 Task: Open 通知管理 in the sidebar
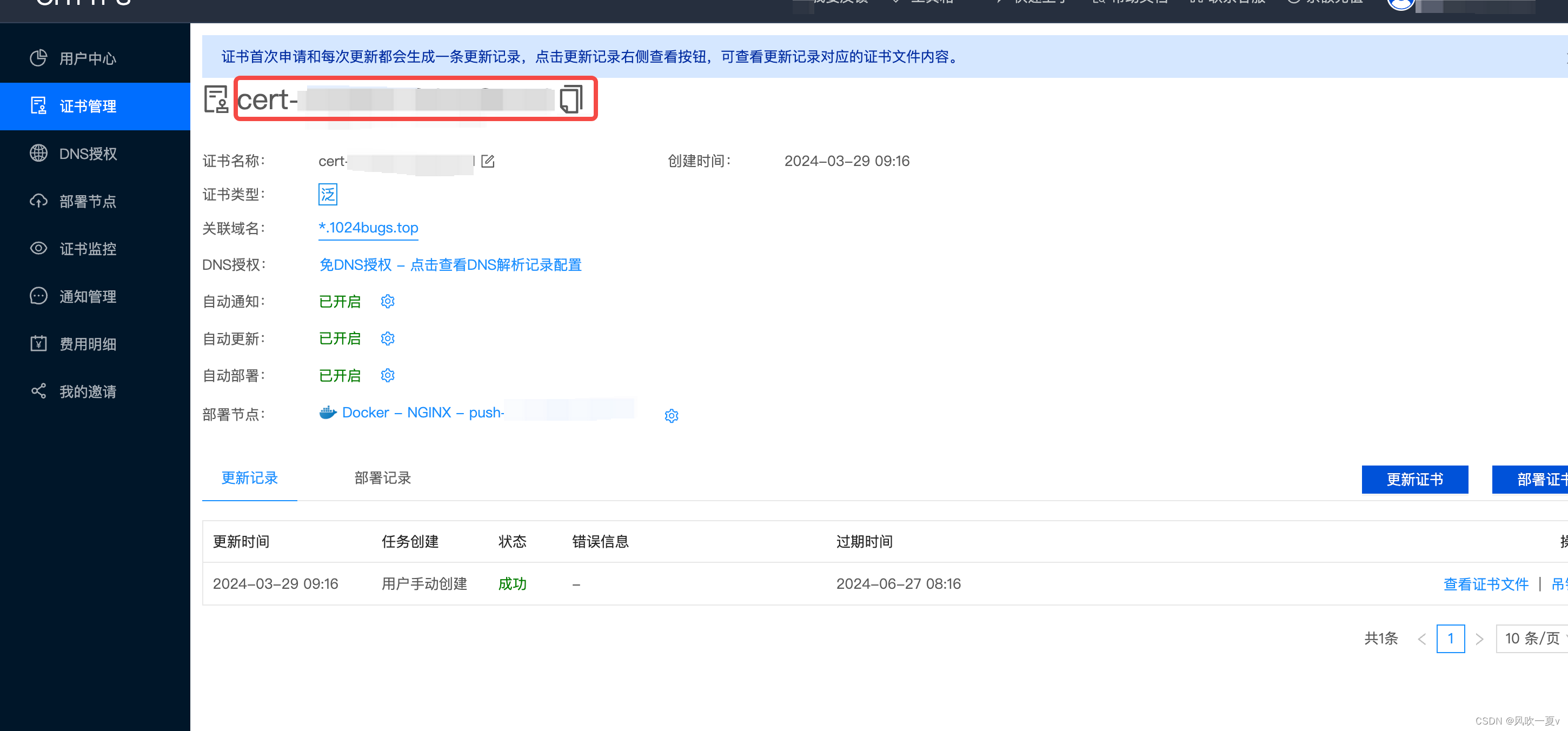point(95,296)
